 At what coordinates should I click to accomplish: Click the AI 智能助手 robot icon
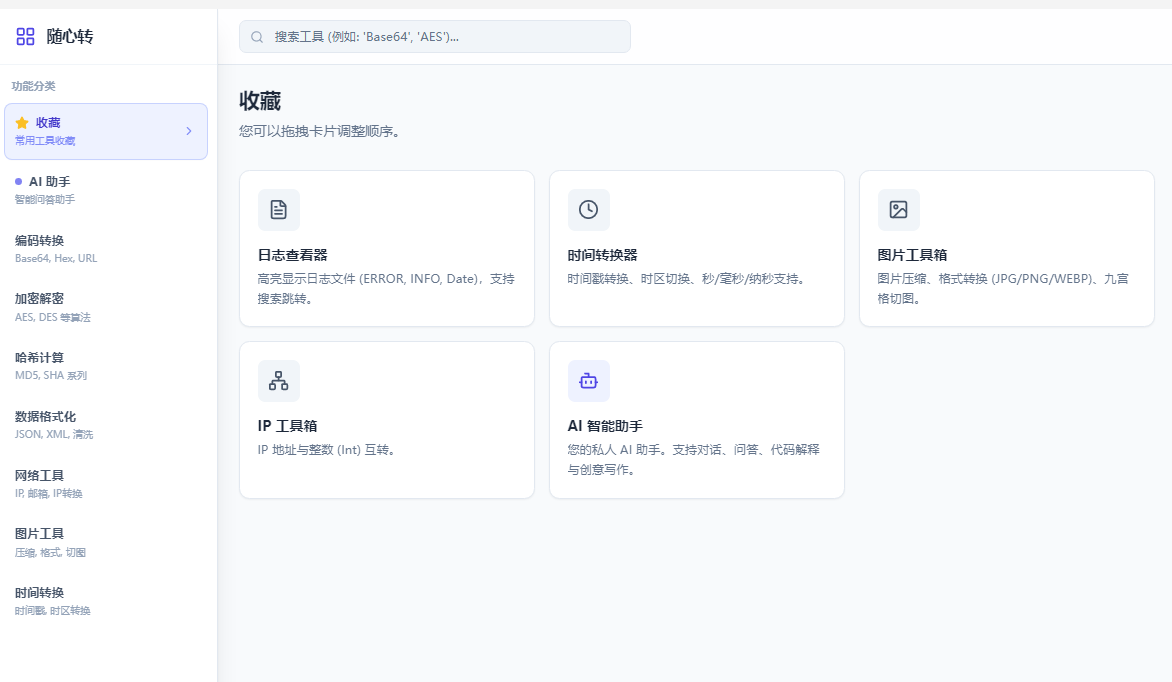pos(588,381)
